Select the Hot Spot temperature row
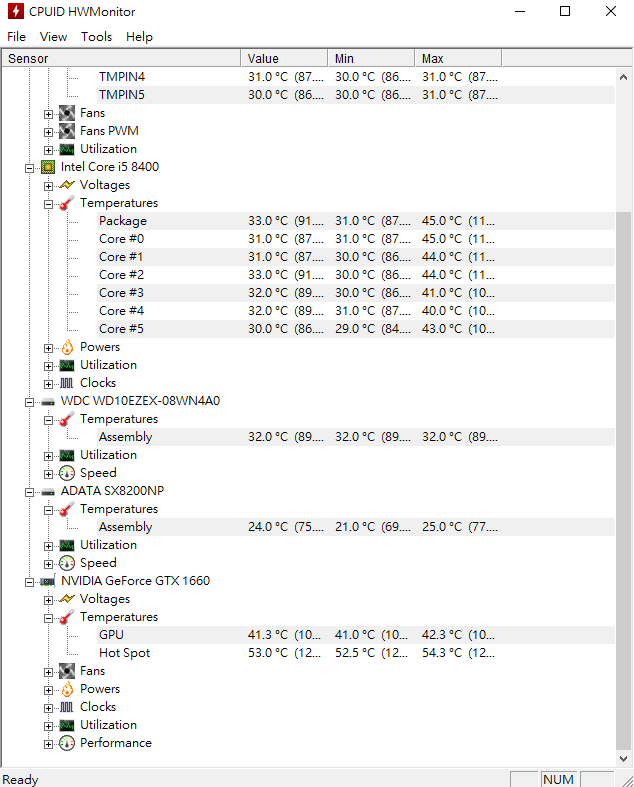The width and height of the screenshot is (634, 787). tap(356, 653)
